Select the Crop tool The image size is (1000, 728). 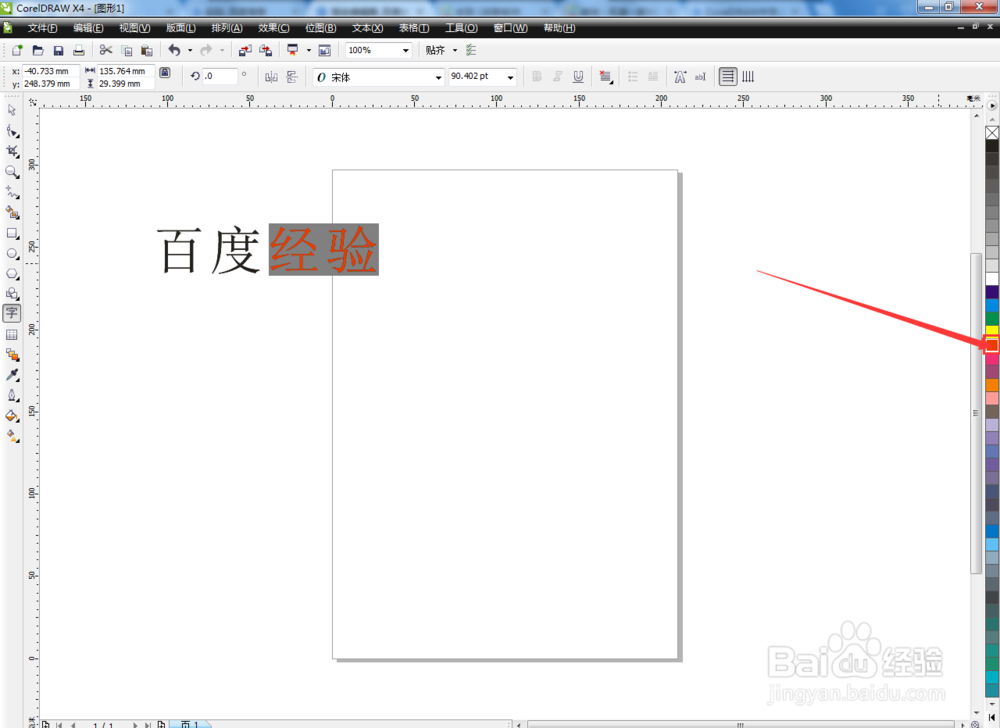11,151
